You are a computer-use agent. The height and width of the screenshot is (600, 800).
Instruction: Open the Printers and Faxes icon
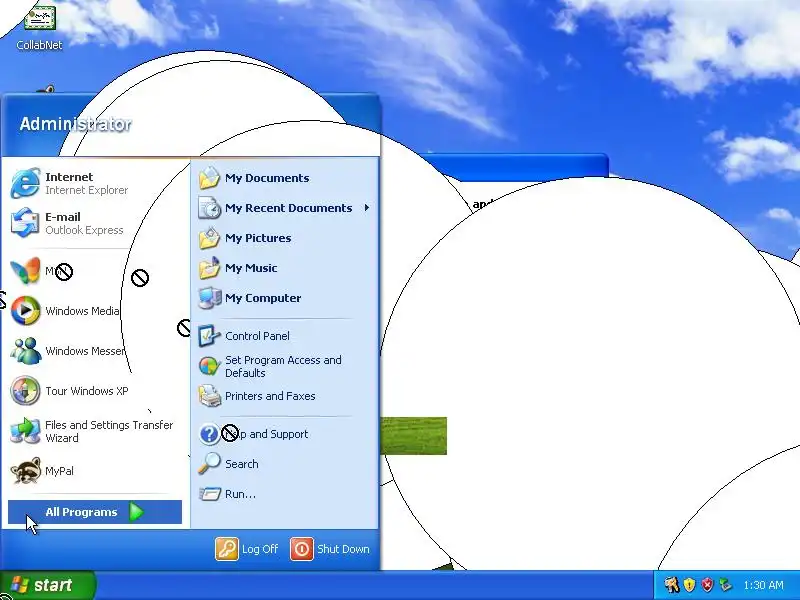209,396
